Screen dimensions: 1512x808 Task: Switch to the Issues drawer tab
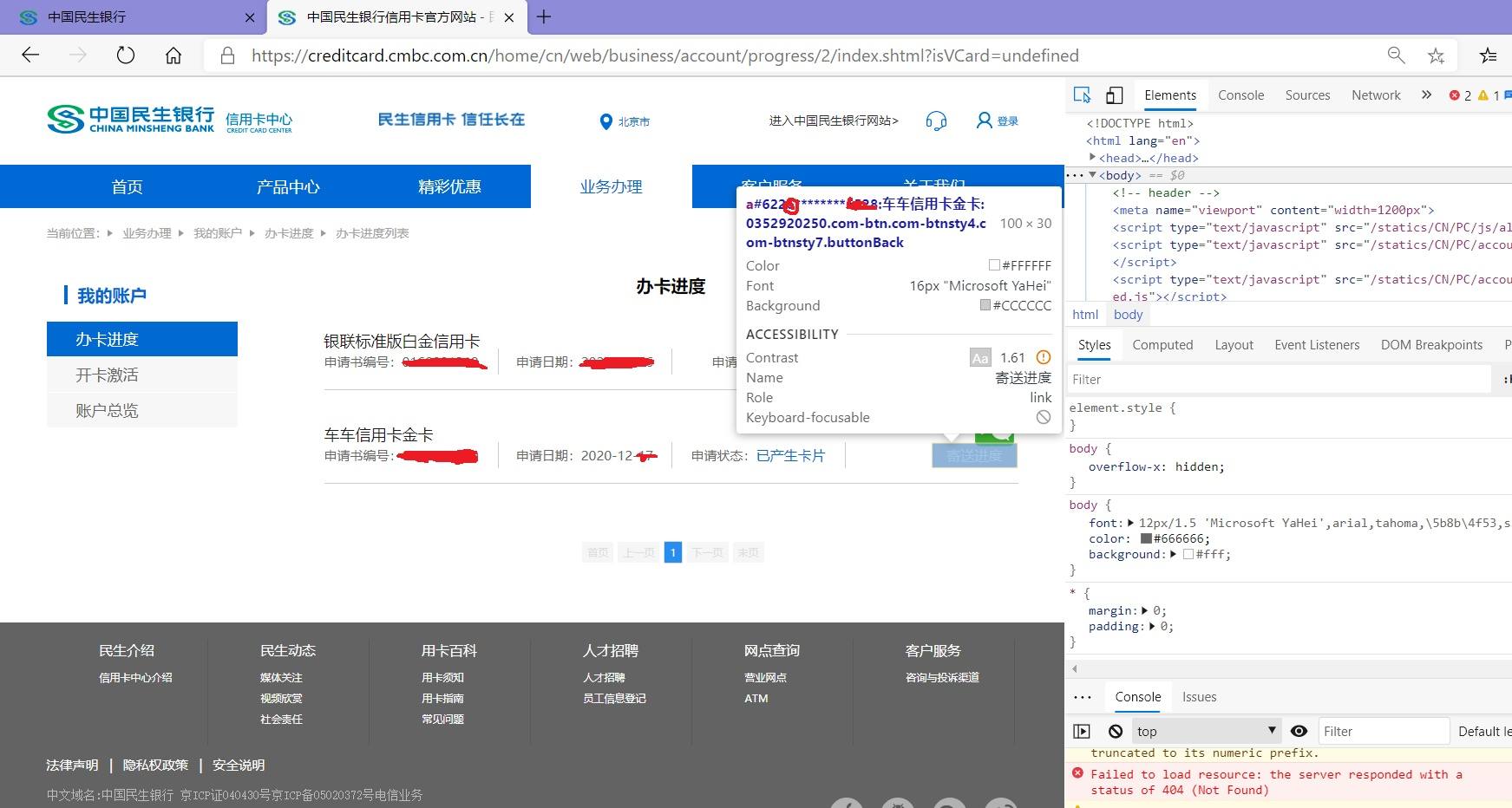click(x=1199, y=697)
